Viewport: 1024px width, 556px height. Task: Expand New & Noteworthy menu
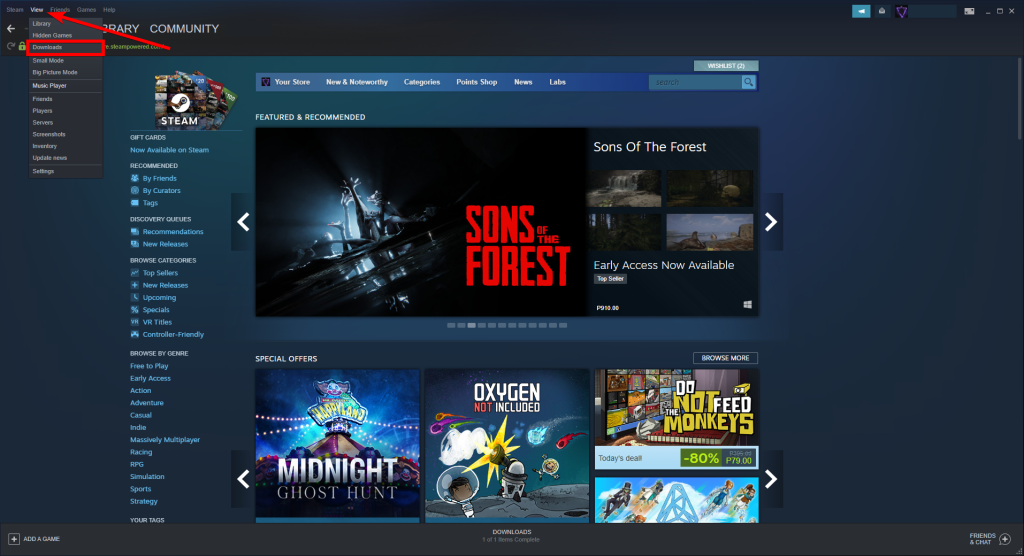point(357,82)
